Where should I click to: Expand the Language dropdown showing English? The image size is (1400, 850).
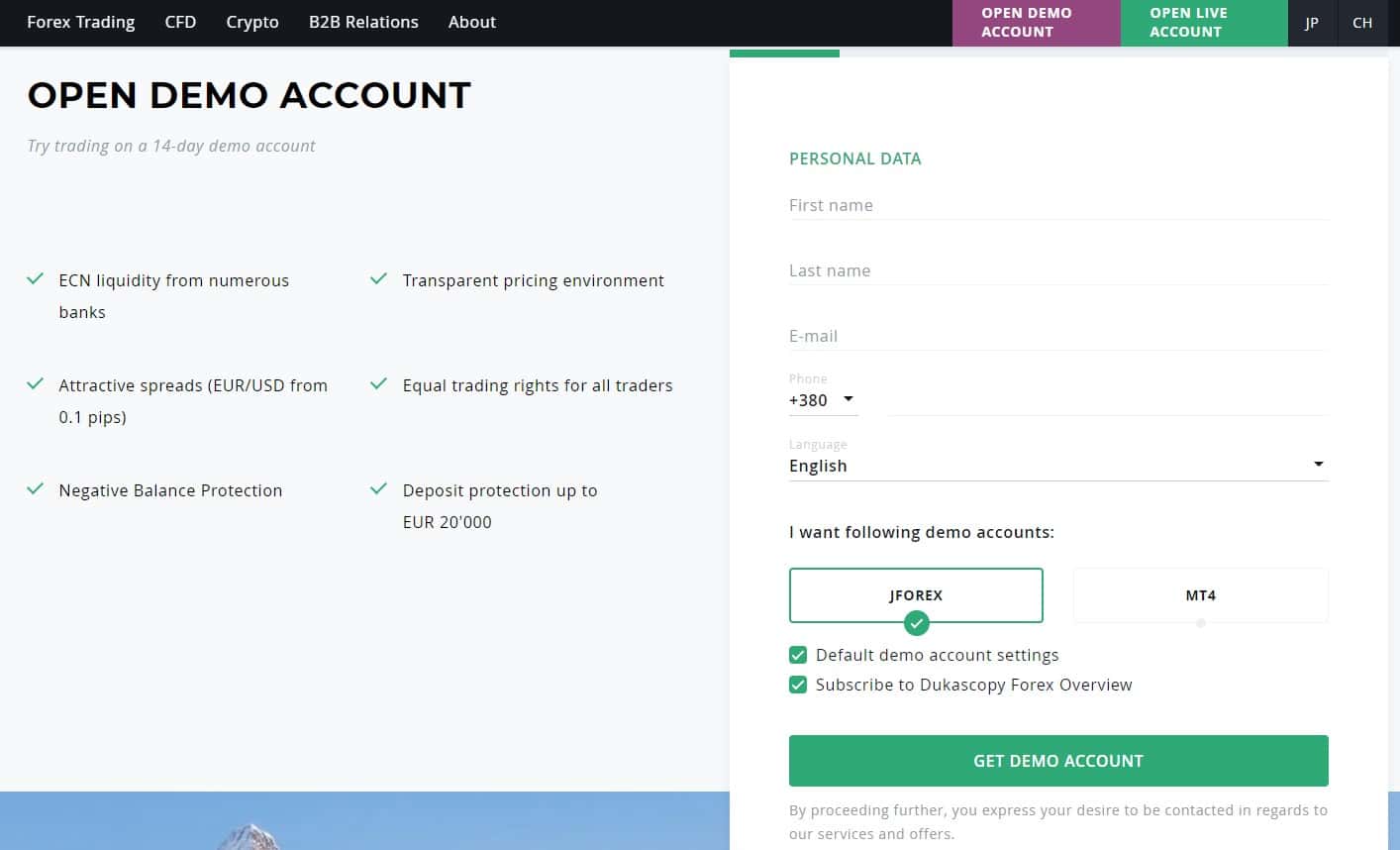[1057, 466]
